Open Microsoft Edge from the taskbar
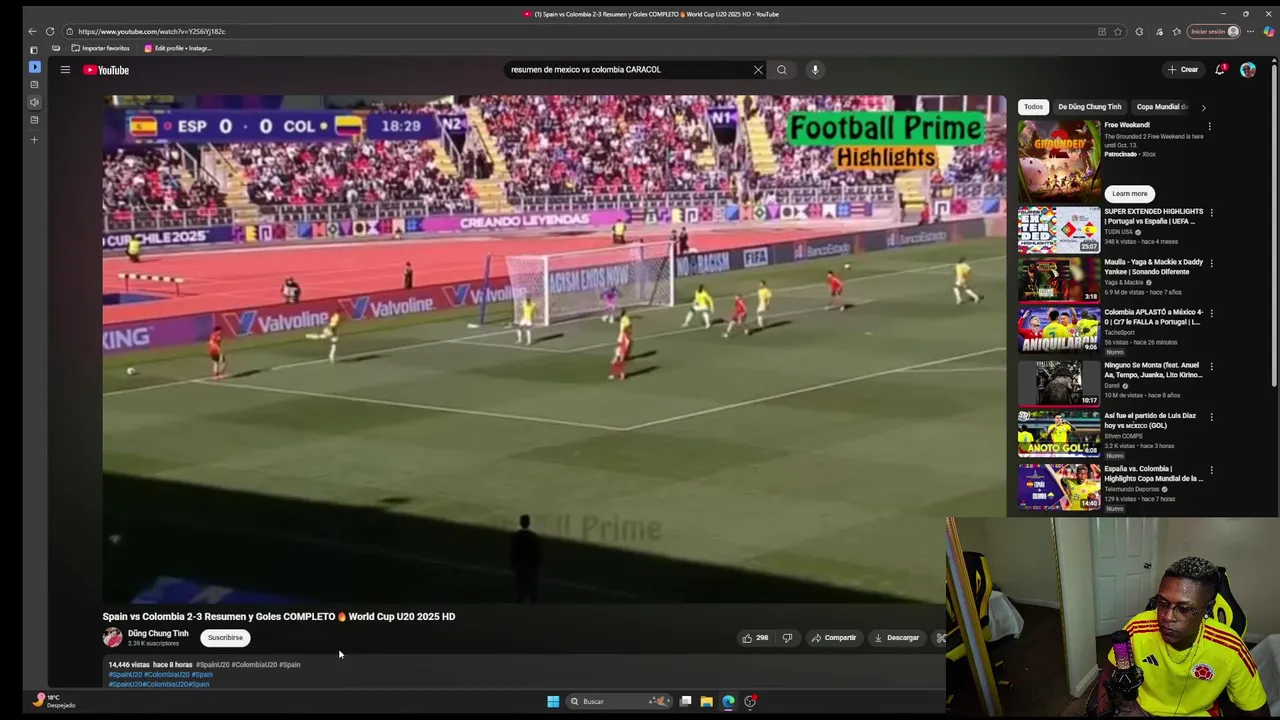 coord(728,702)
